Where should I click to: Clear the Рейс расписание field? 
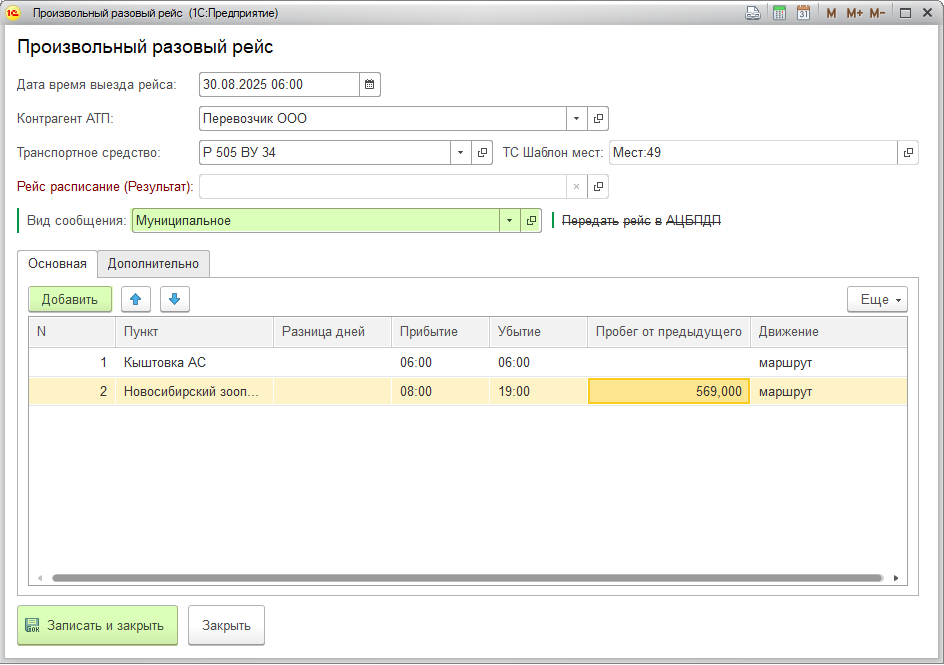(x=575, y=187)
